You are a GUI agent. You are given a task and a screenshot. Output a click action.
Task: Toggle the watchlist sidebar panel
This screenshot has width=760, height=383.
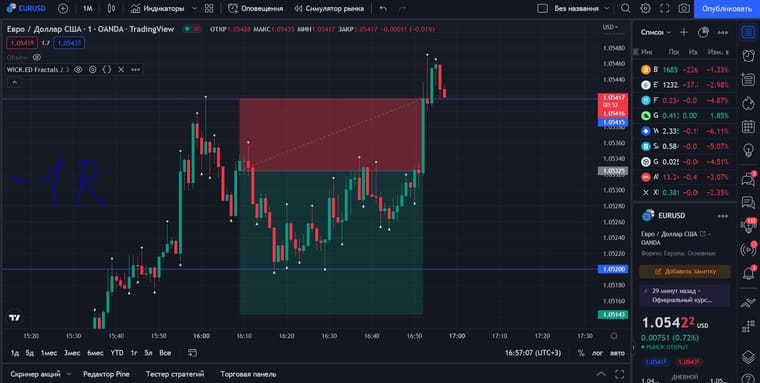point(748,32)
